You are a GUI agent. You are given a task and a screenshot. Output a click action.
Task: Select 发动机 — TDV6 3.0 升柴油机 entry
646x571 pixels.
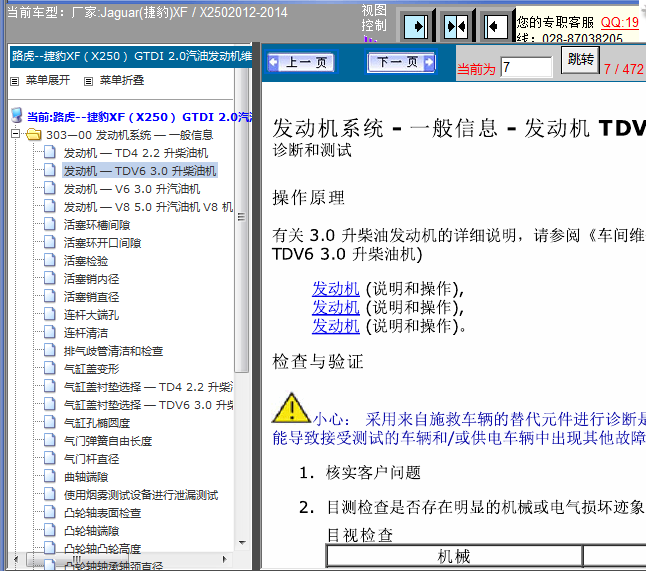click(x=140, y=171)
